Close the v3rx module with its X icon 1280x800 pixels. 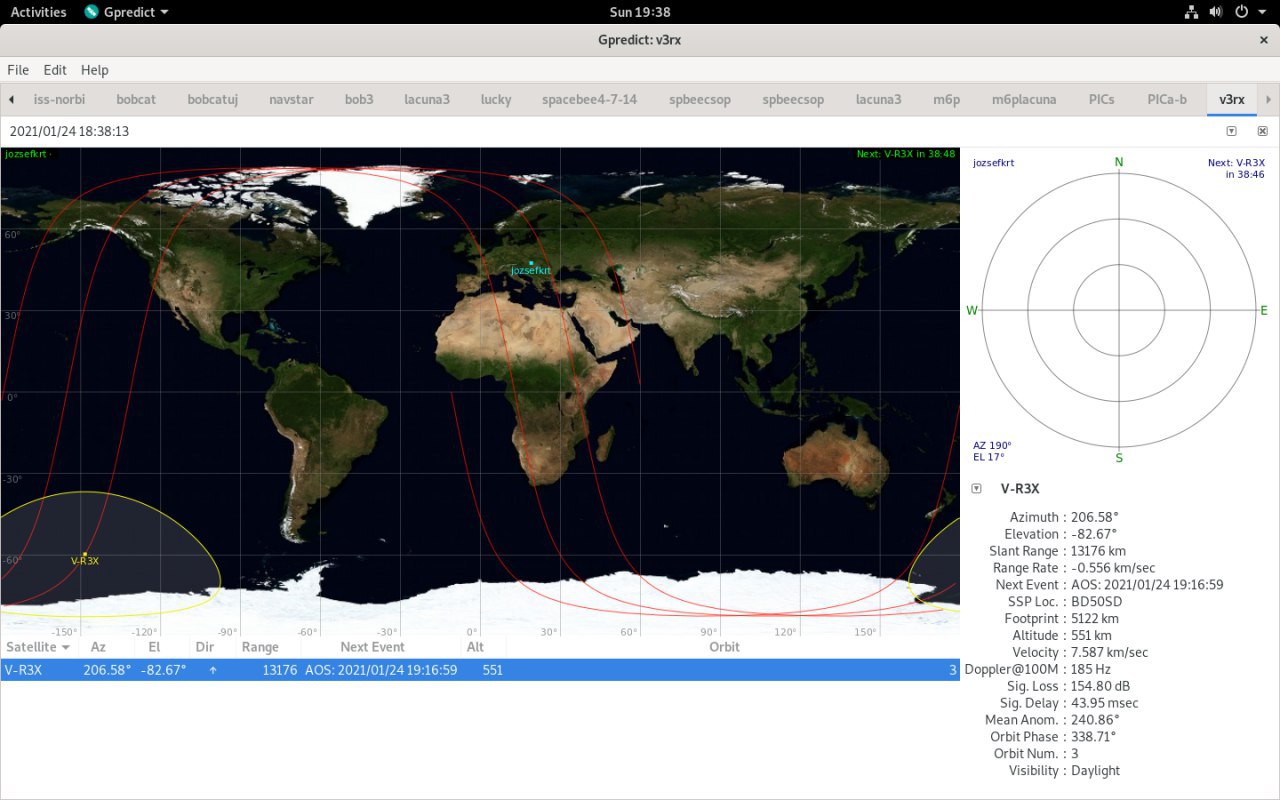pos(1262,131)
